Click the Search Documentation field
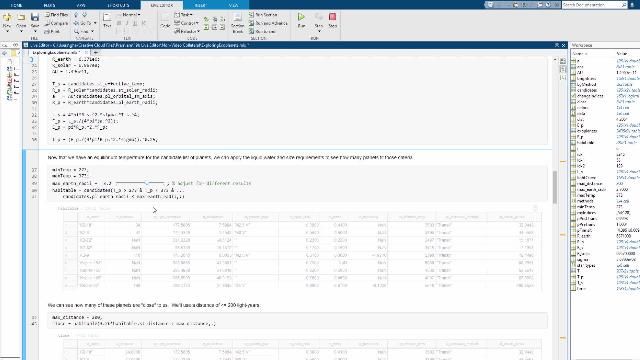The width and height of the screenshot is (640, 360). [594, 4]
